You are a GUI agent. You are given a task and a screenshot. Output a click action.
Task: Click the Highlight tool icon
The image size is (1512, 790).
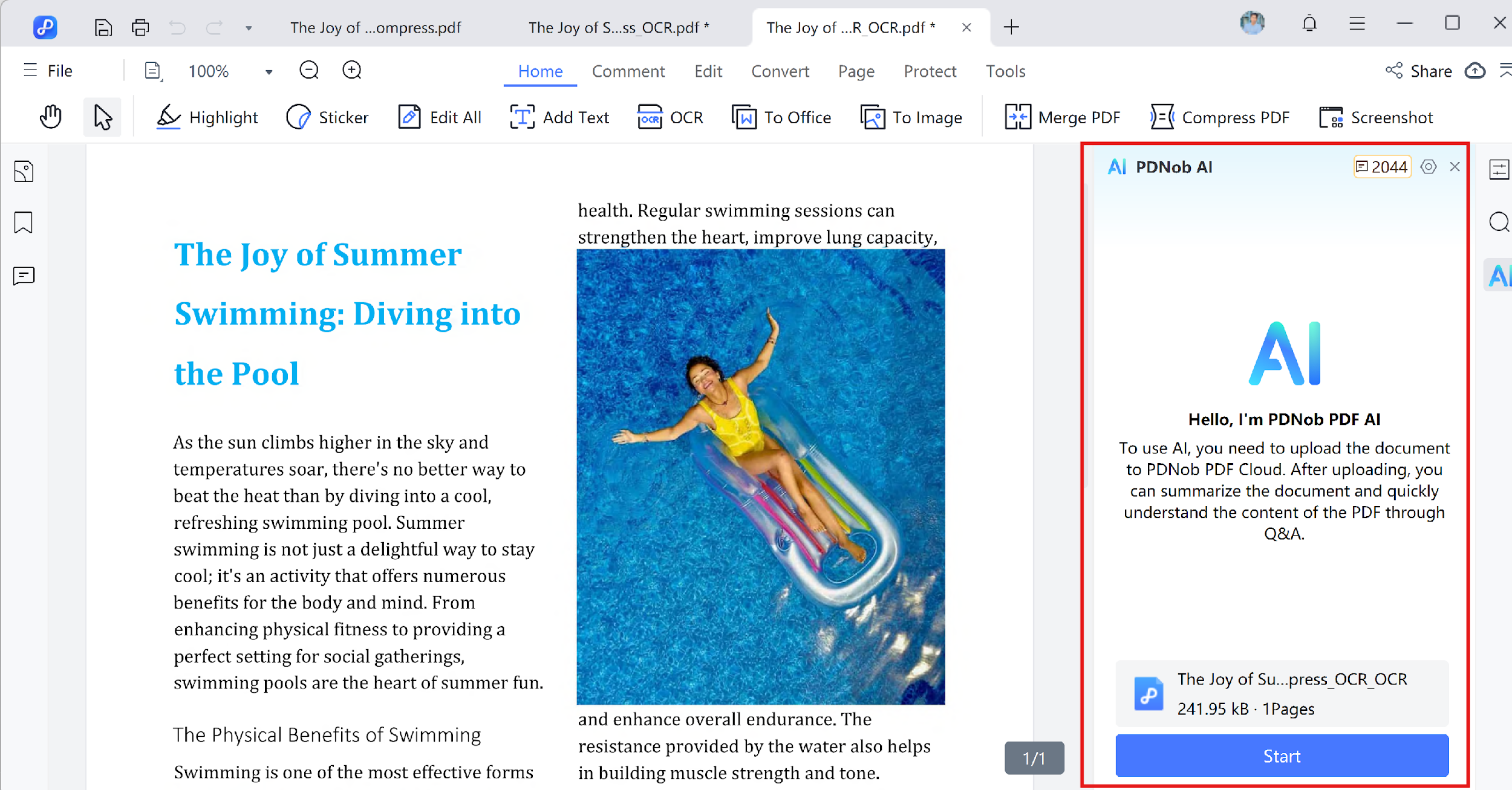tap(168, 117)
